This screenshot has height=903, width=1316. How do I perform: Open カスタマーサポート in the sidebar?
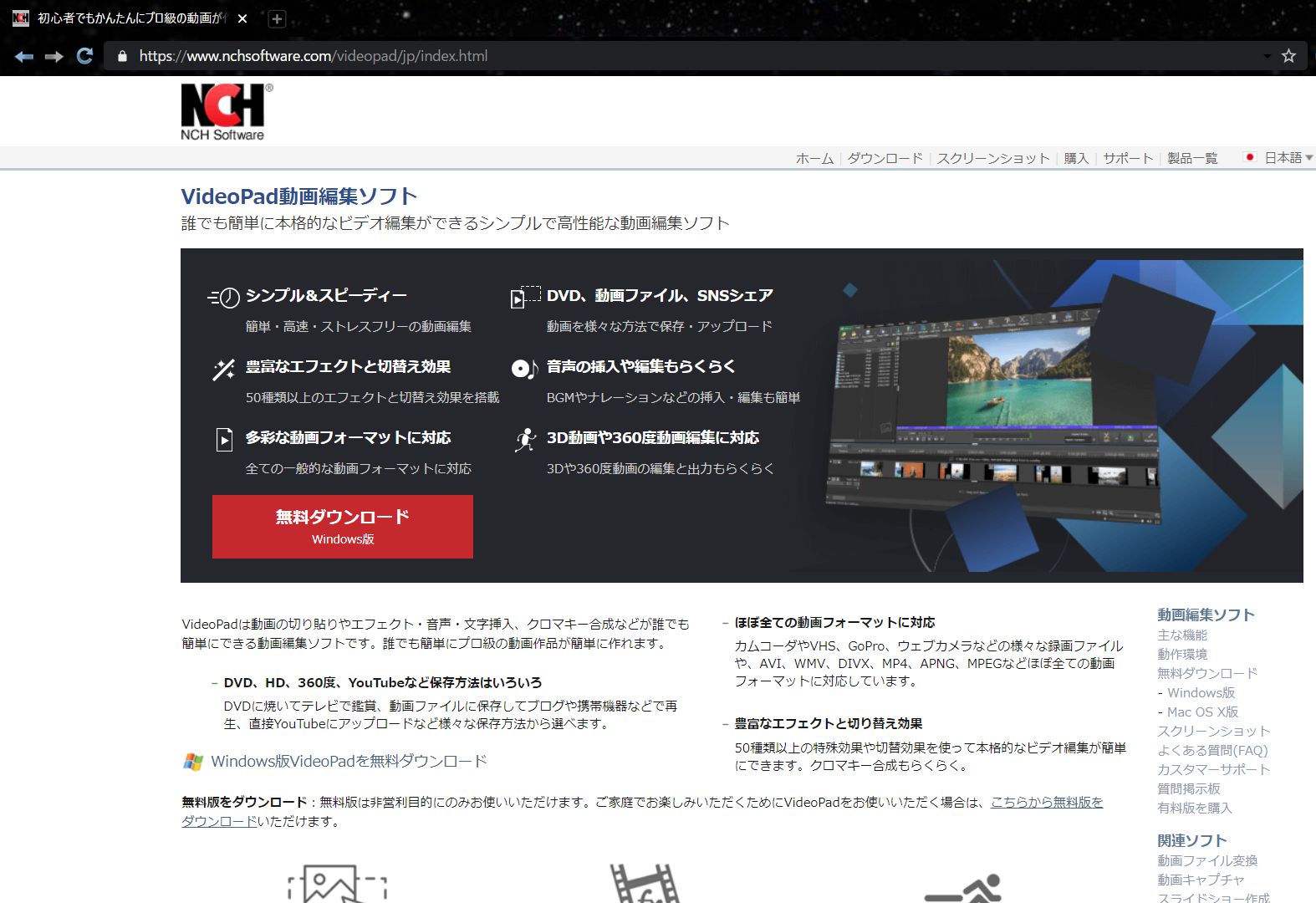tap(1213, 770)
